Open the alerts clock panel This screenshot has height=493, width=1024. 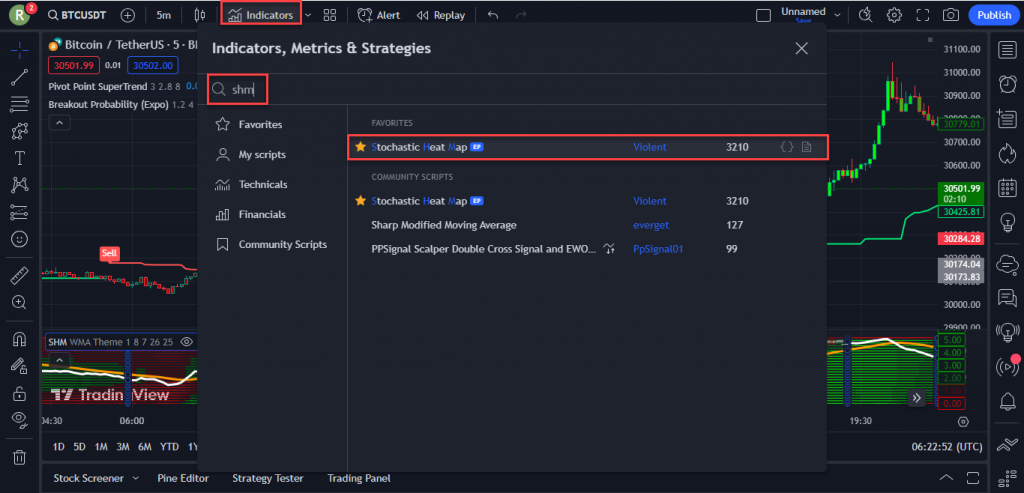(1007, 84)
